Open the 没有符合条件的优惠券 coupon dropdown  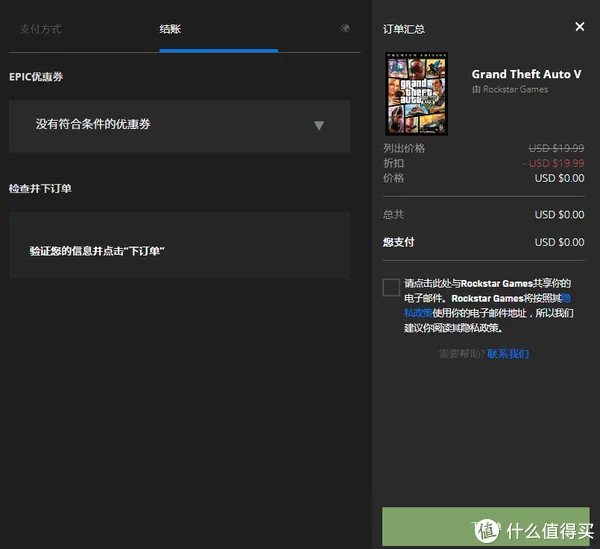coord(179,126)
